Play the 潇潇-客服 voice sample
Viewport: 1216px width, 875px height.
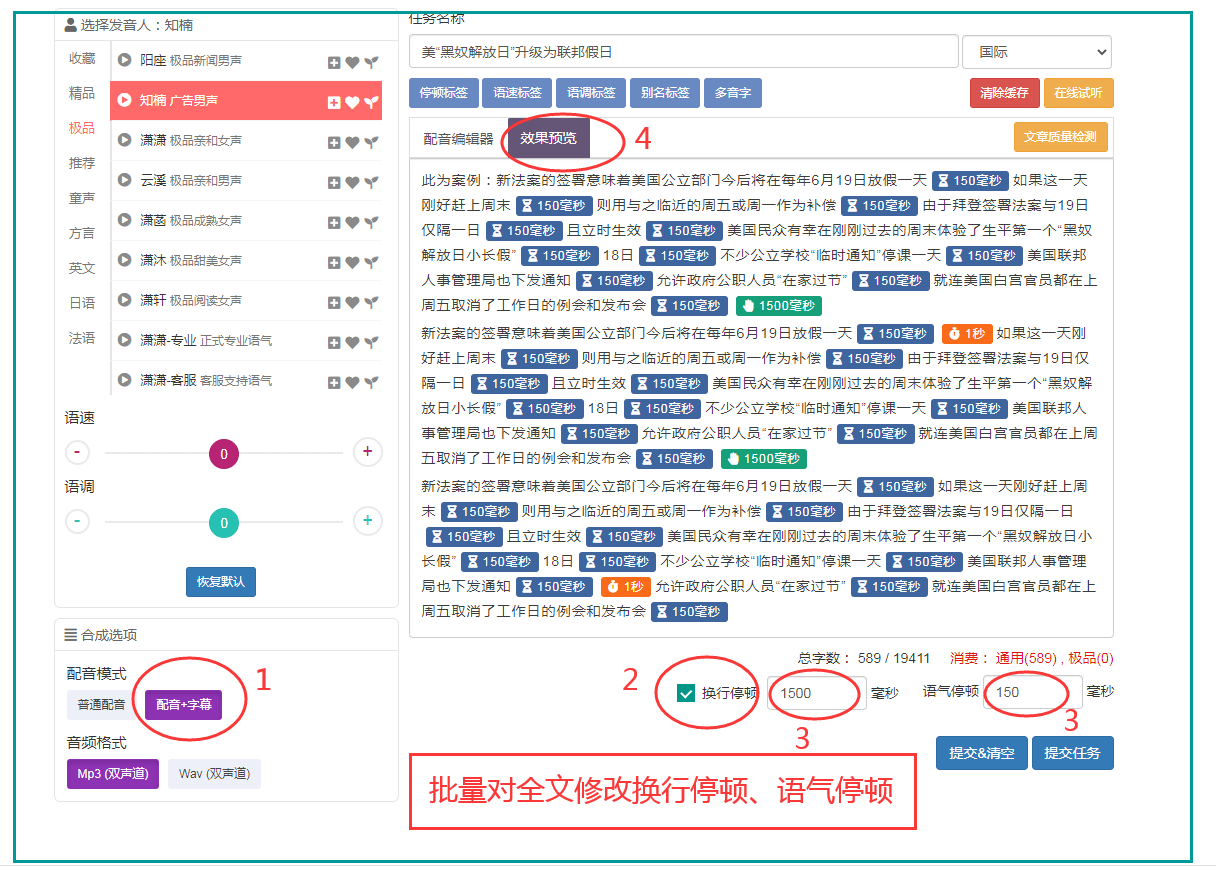[x=125, y=380]
